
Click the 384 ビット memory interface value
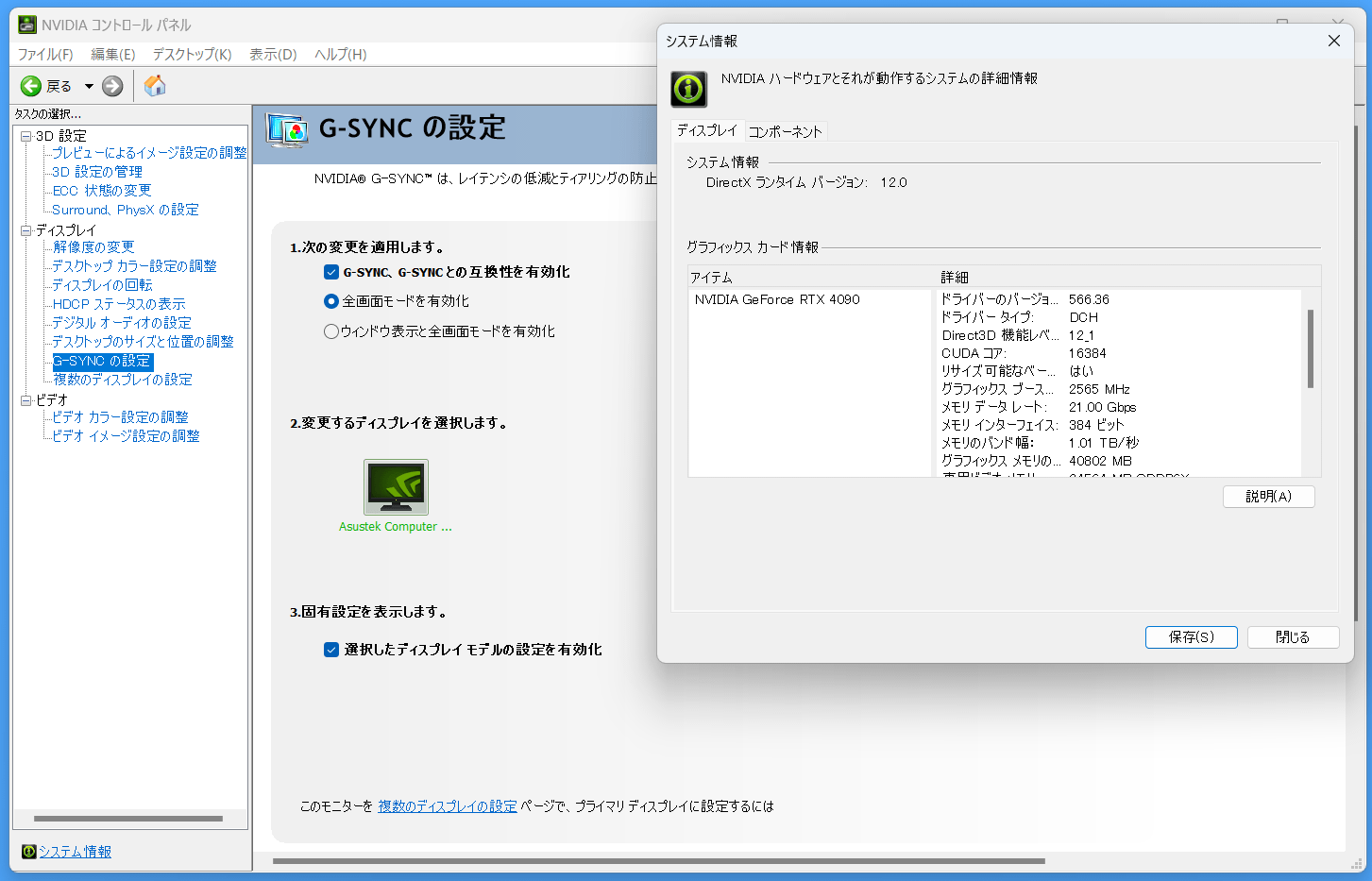(1096, 425)
